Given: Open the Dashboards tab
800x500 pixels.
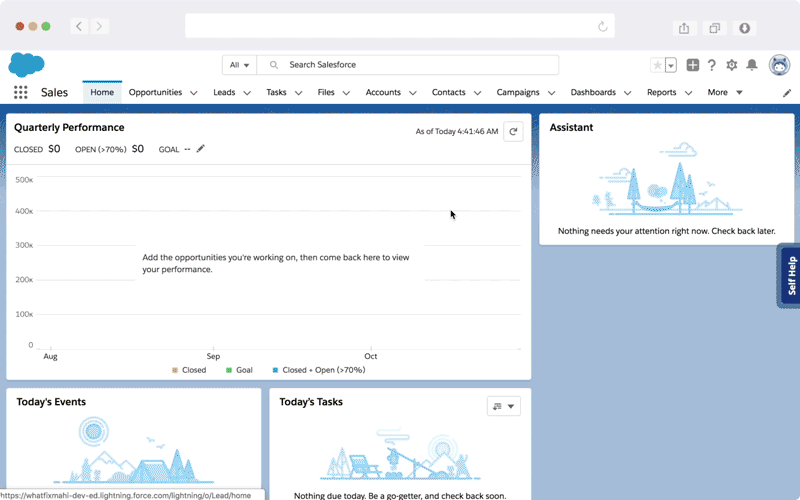Looking at the screenshot, I should point(593,92).
